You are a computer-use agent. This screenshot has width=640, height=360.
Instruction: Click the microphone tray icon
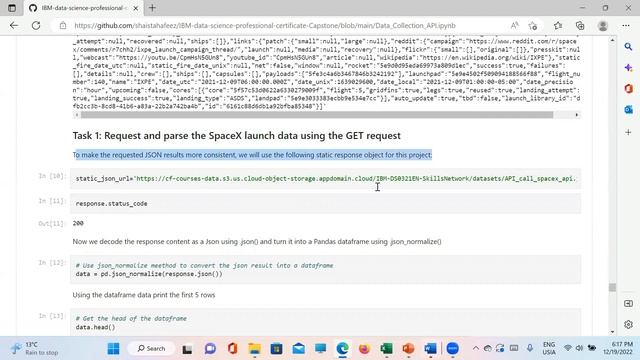click(x=529, y=348)
